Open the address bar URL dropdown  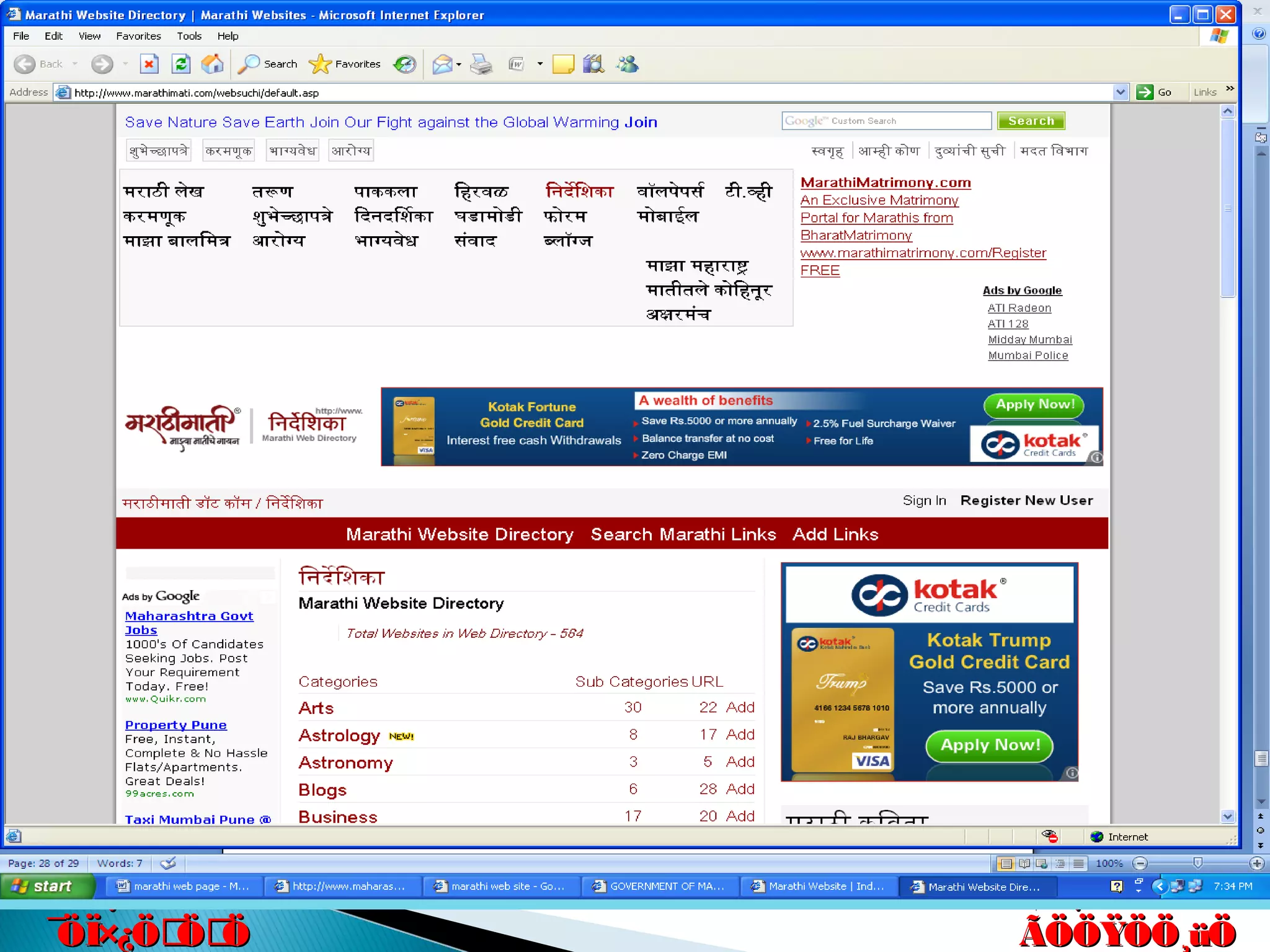[1120, 92]
